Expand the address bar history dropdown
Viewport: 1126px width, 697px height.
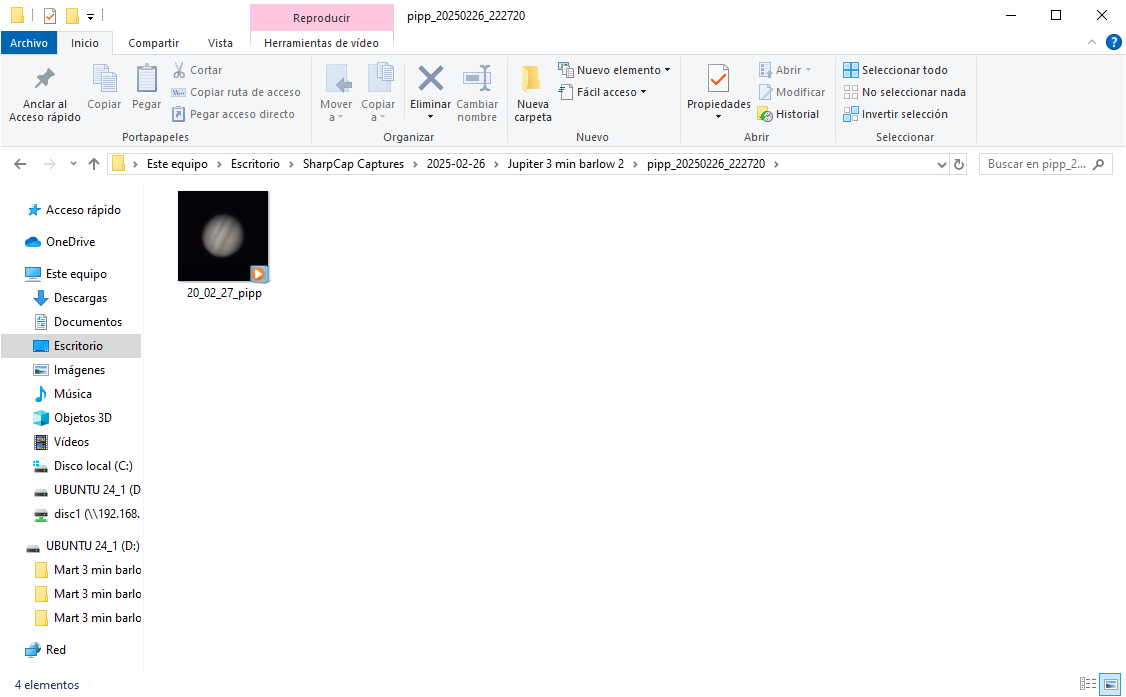[x=941, y=164]
